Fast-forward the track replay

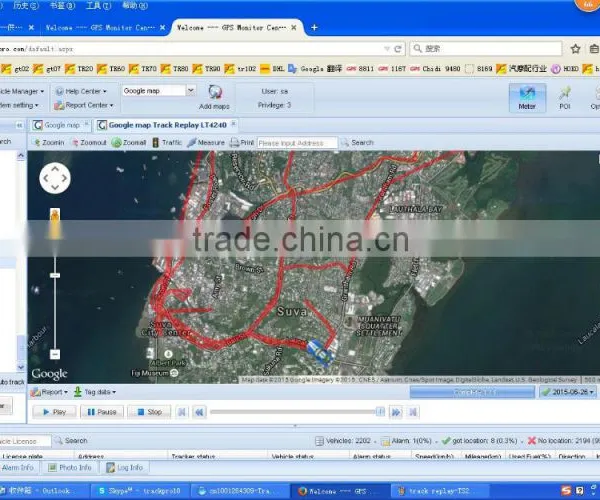coord(396,412)
